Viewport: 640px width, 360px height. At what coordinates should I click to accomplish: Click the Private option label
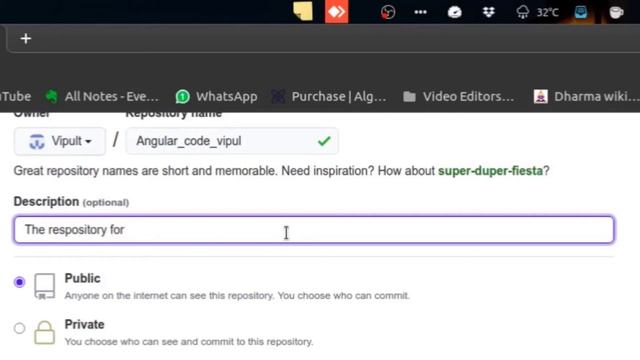click(x=84, y=324)
